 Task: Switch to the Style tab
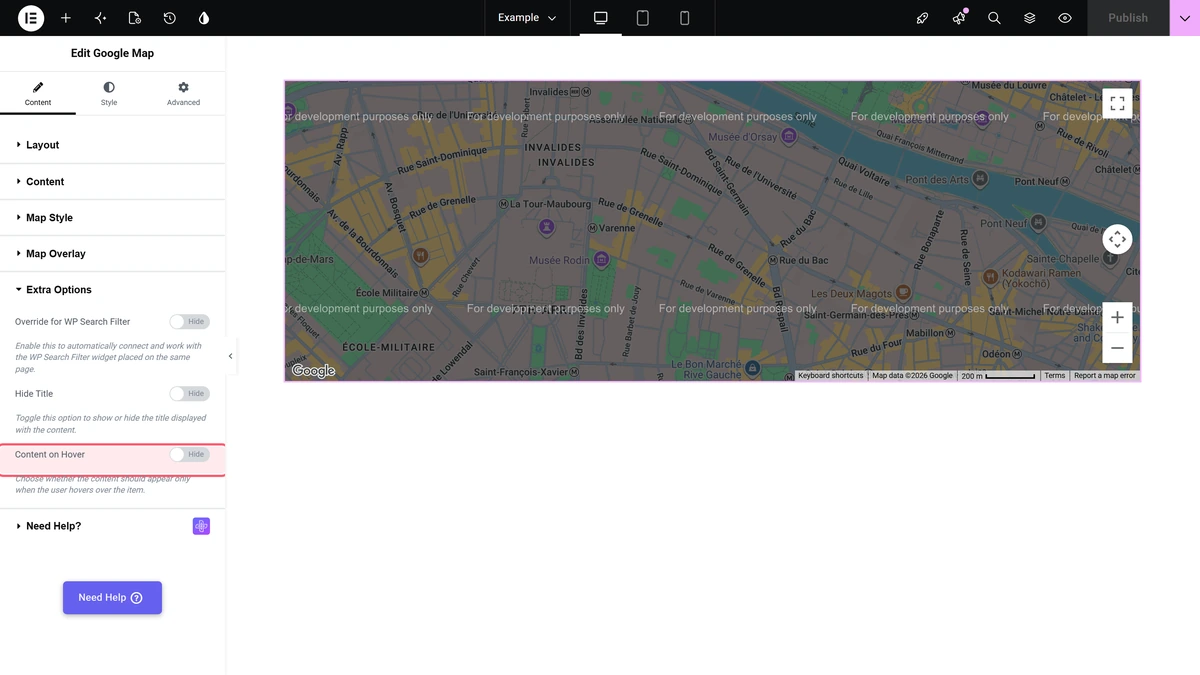(109, 94)
